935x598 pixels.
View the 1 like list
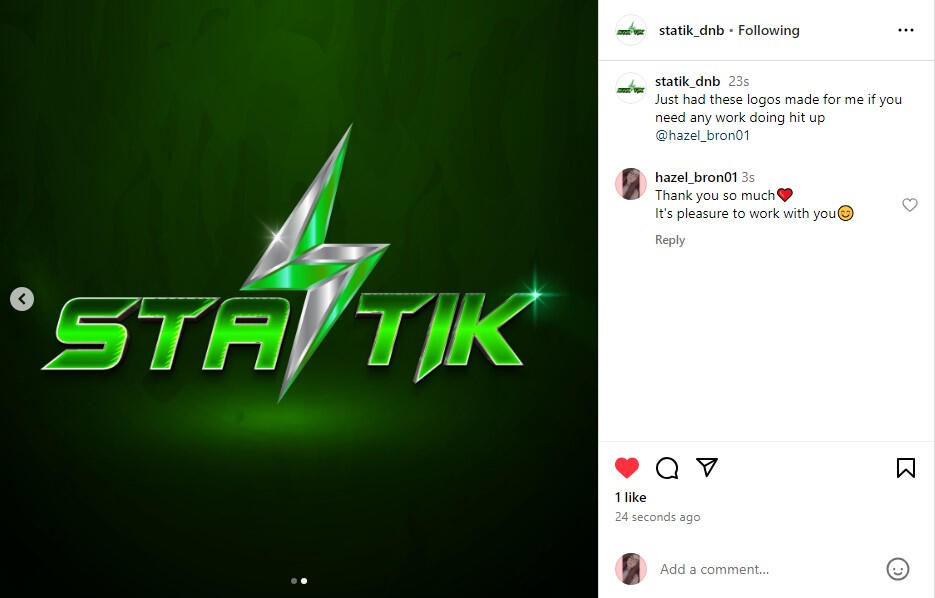pos(630,497)
